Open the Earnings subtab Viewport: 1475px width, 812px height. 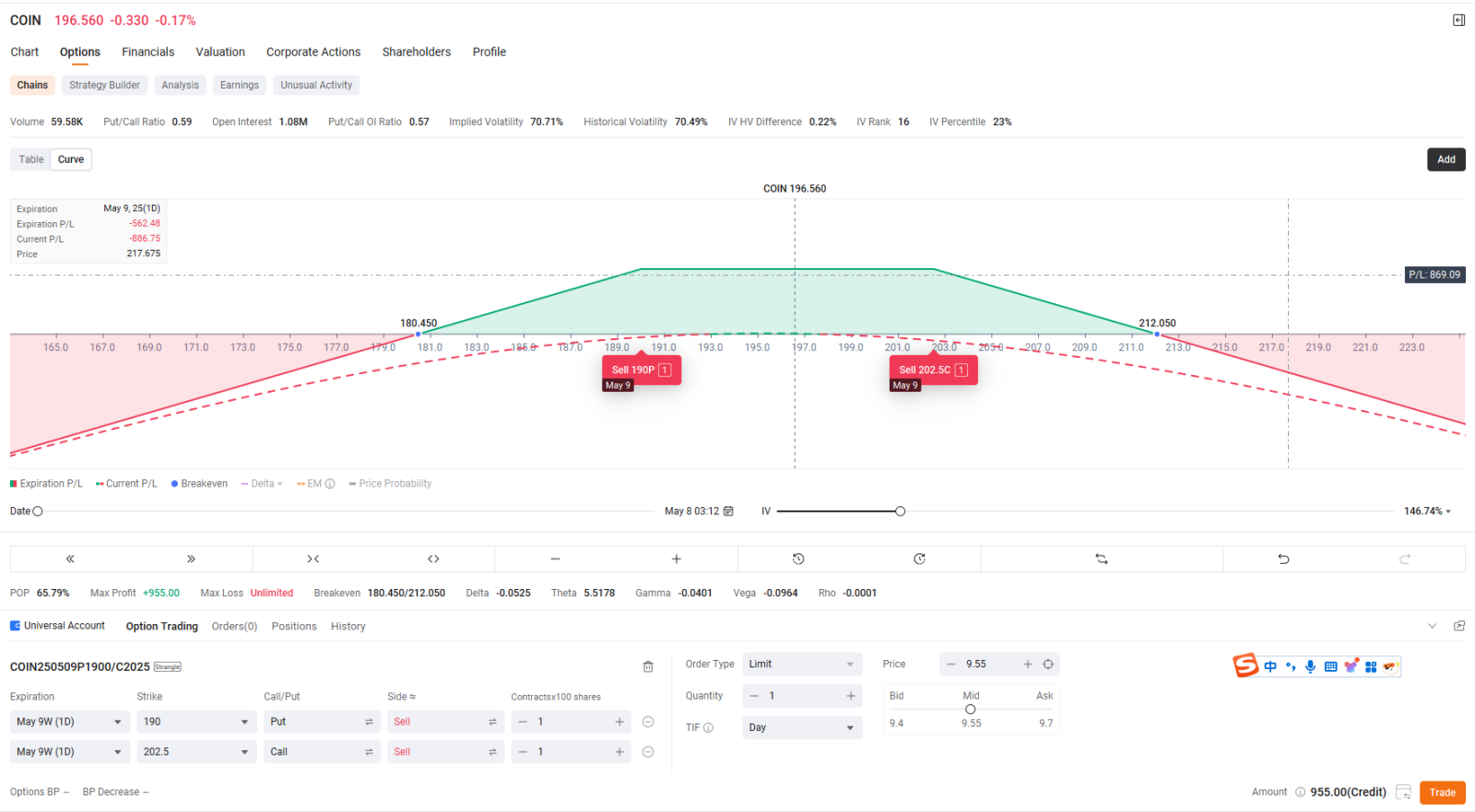(x=240, y=85)
